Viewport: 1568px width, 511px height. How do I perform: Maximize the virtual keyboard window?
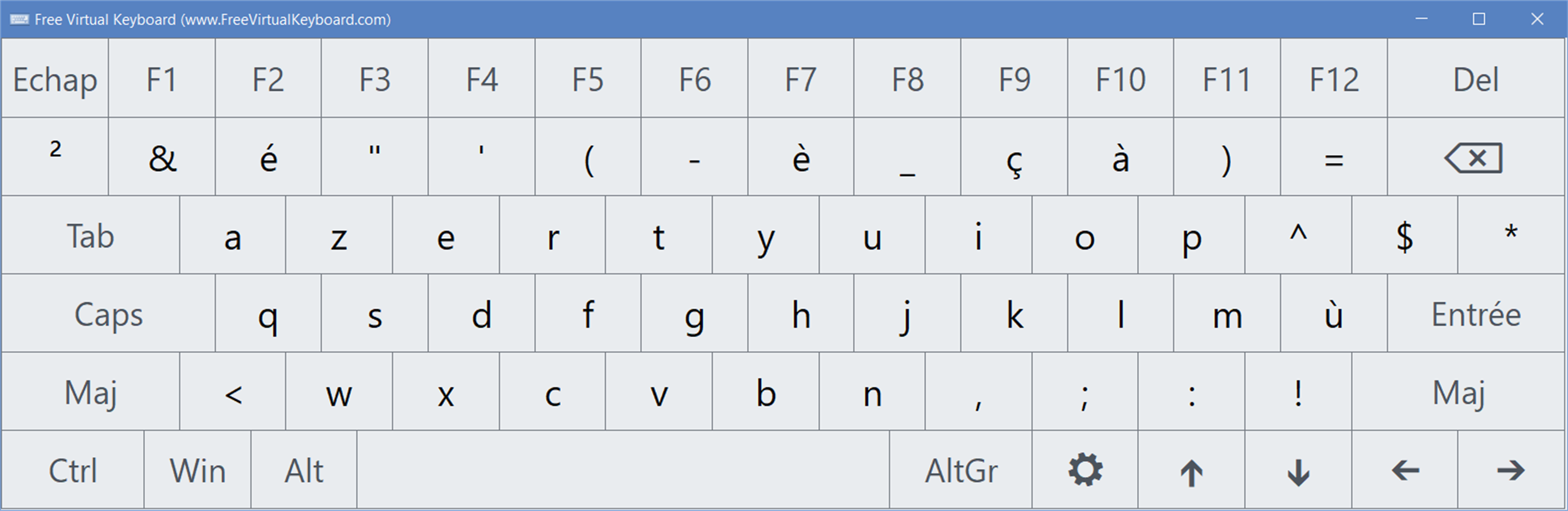tap(1479, 19)
